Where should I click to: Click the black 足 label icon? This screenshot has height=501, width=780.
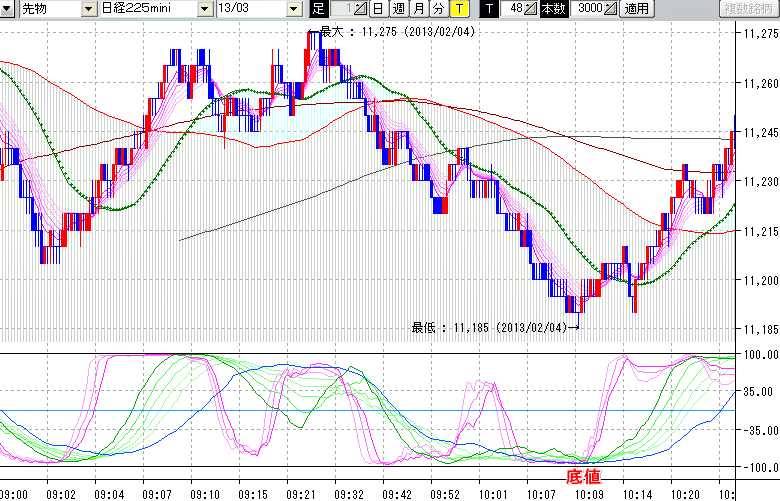click(x=318, y=9)
